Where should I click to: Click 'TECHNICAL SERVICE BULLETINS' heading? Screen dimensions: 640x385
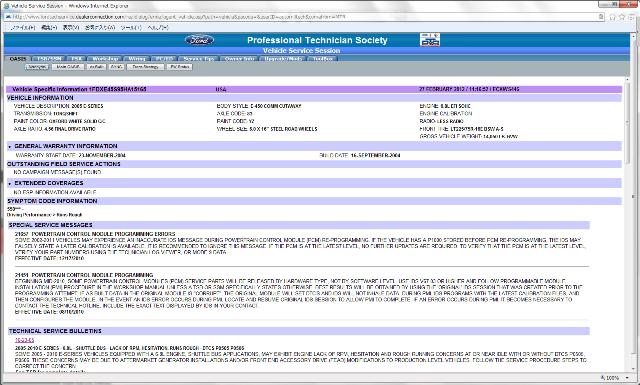click(55, 331)
